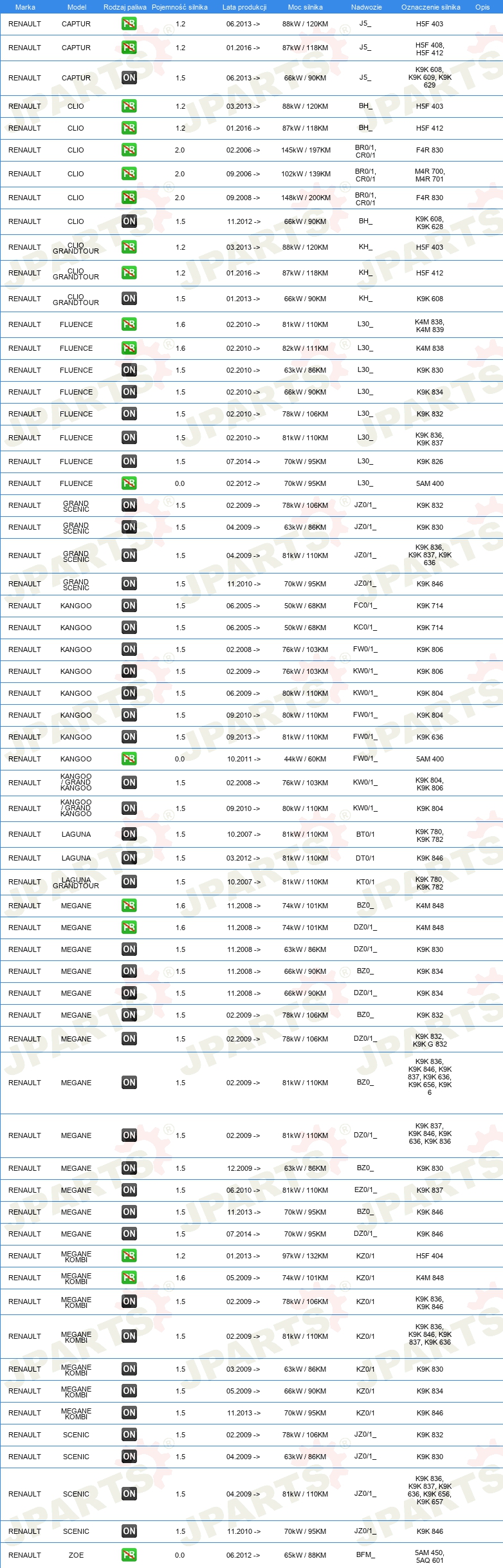Image resolution: width=503 pixels, height=1568 pixels.
Task: Click the Model column header
Action: pyautogui.click(x=77, y=7)
